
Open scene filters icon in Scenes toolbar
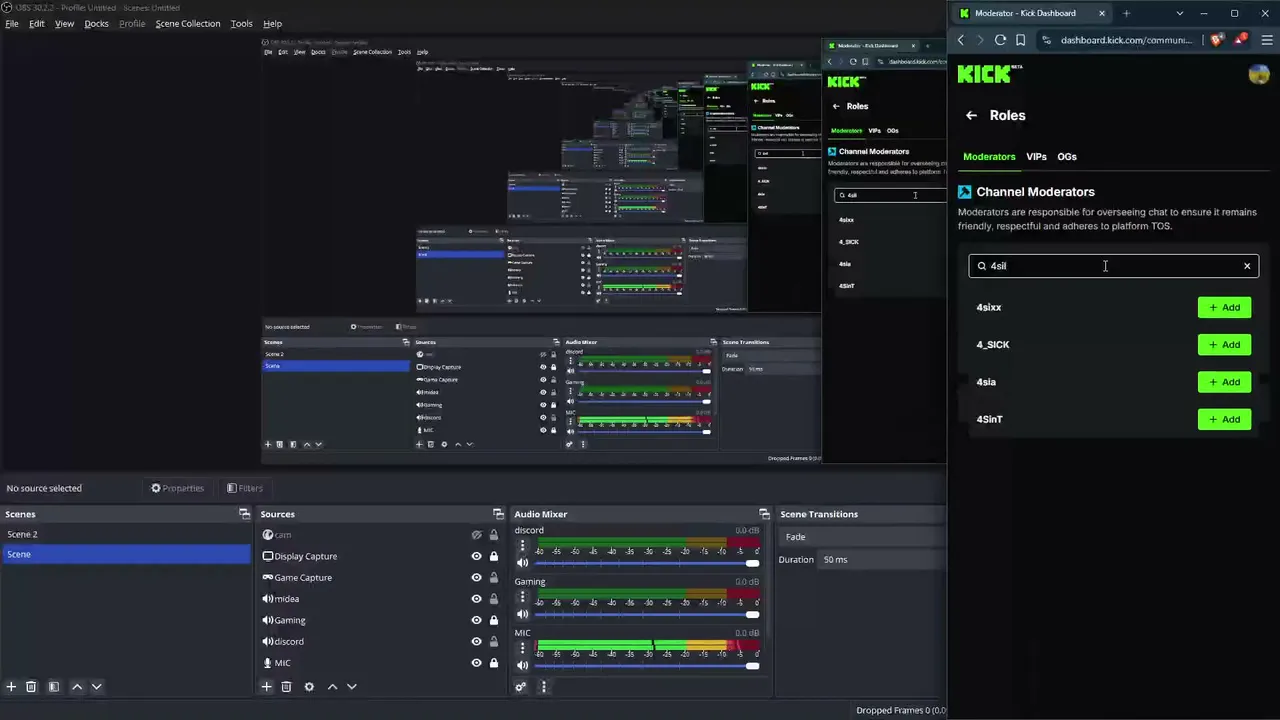[54, 687]
